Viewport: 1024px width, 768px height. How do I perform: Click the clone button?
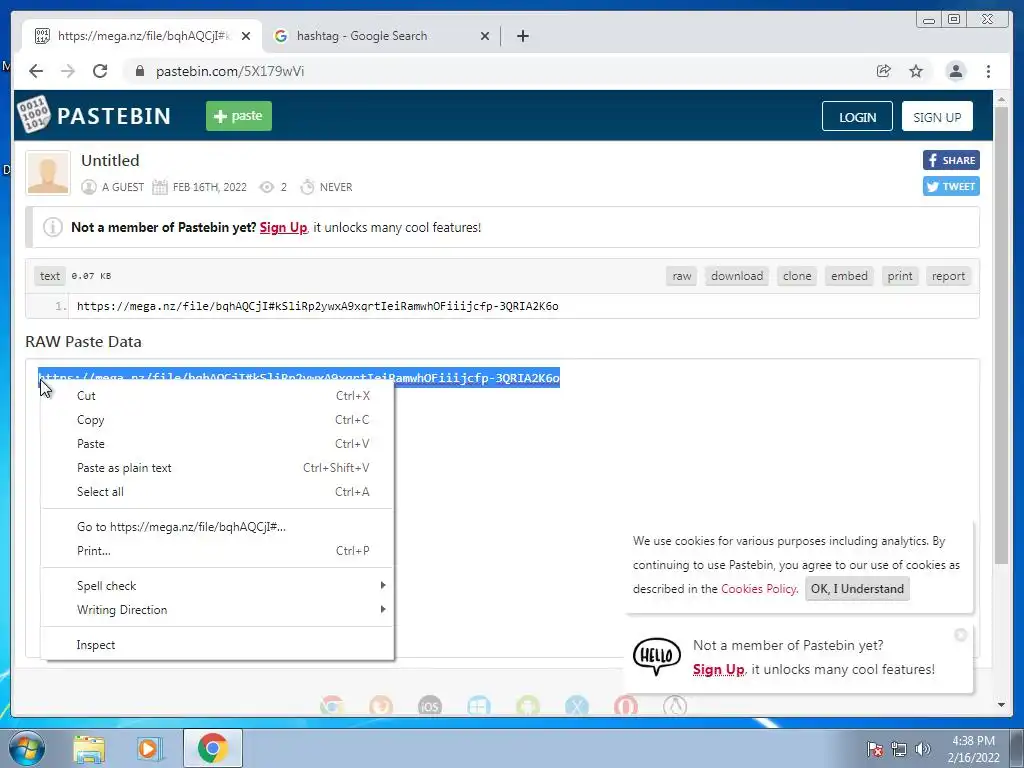tap(797, 276)
